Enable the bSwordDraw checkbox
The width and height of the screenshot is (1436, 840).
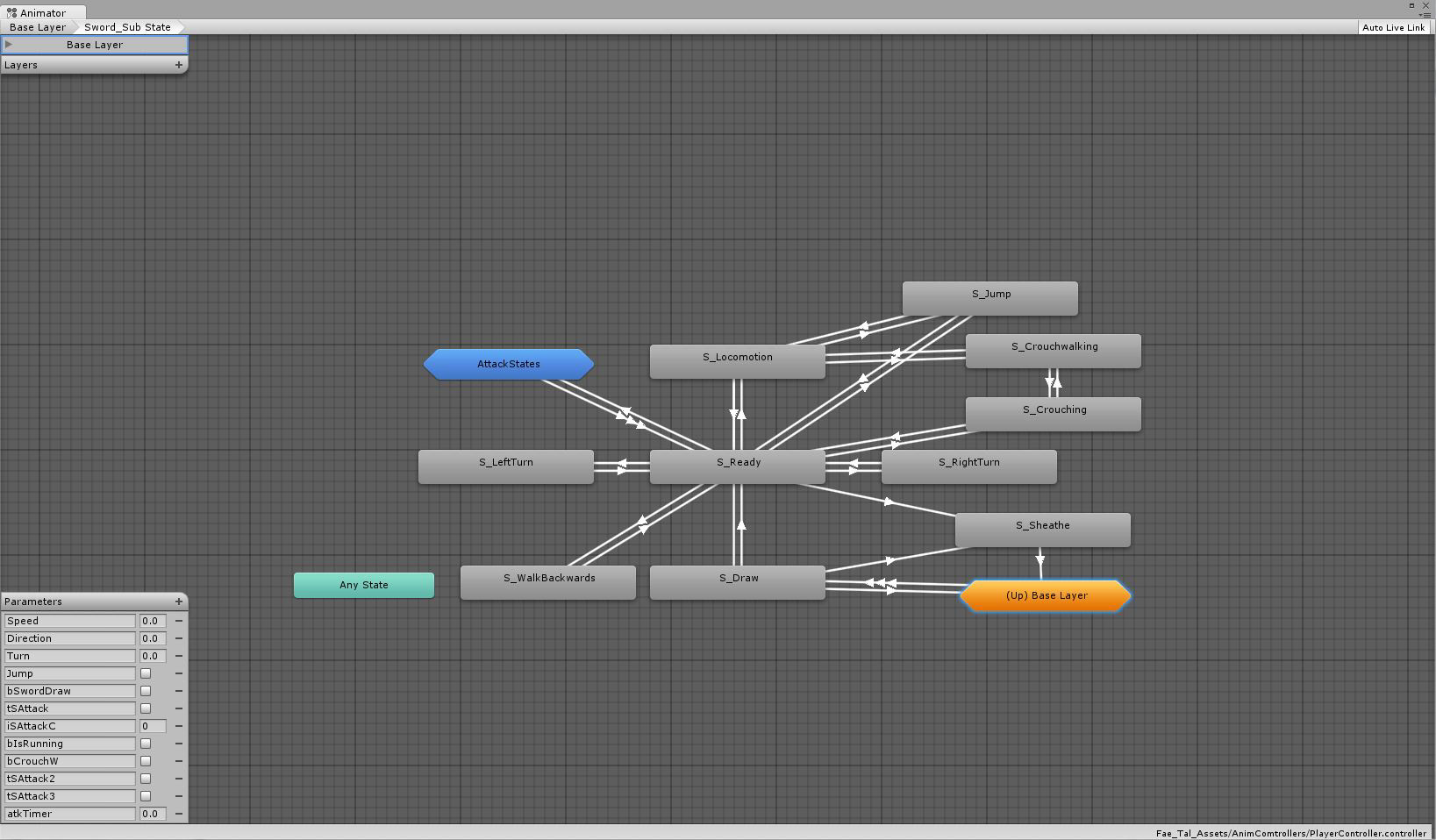146,691
